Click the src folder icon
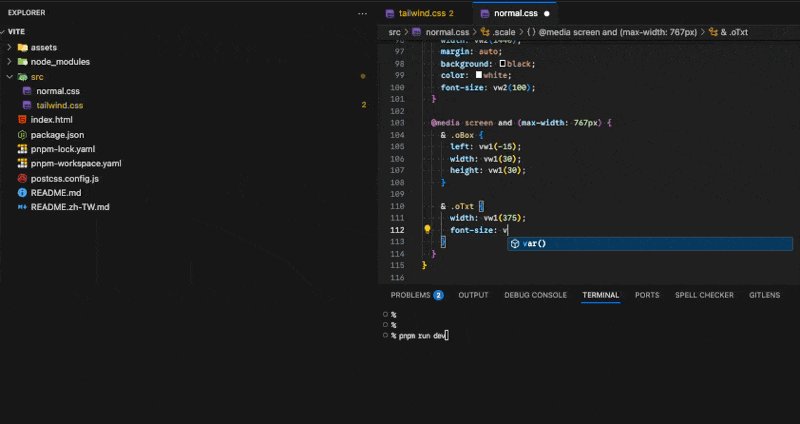The width and height of the screenshot is (800, 424). 22,77
